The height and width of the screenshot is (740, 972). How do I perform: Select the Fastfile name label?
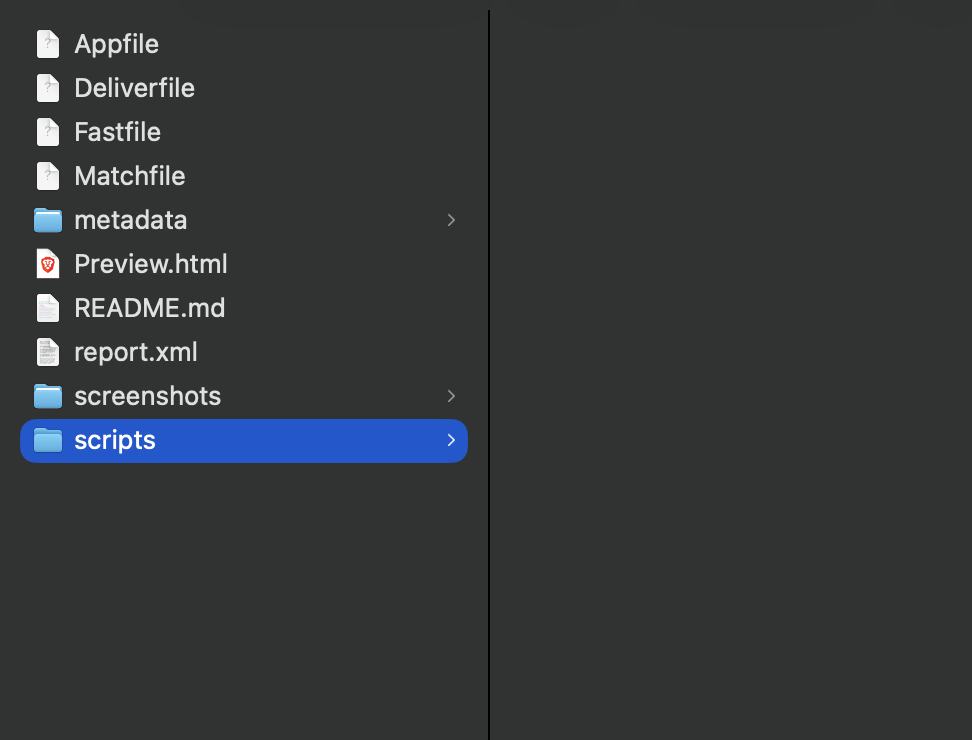click(x=117, y=132)
